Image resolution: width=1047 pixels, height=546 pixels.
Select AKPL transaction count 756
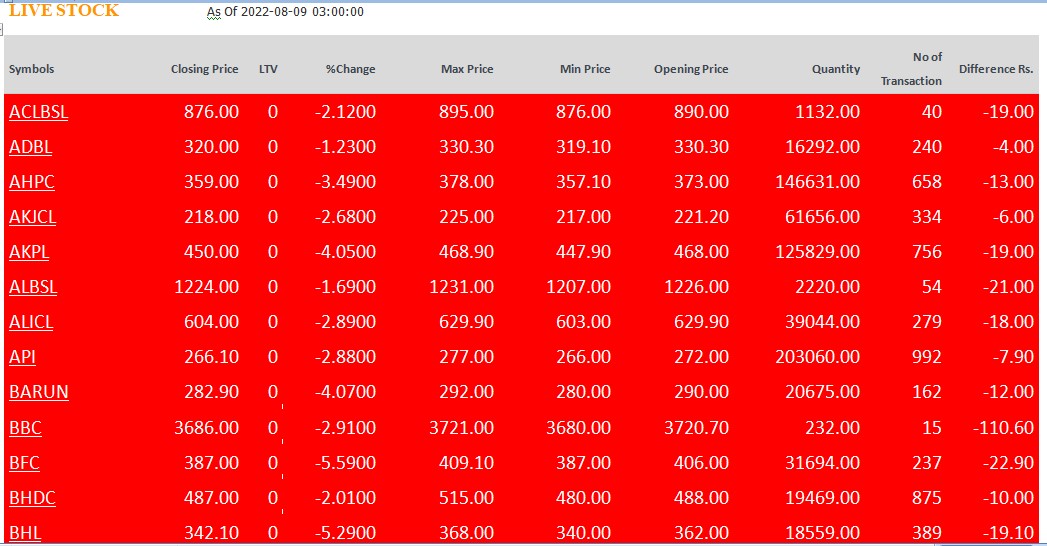click(x=927, y=252)
